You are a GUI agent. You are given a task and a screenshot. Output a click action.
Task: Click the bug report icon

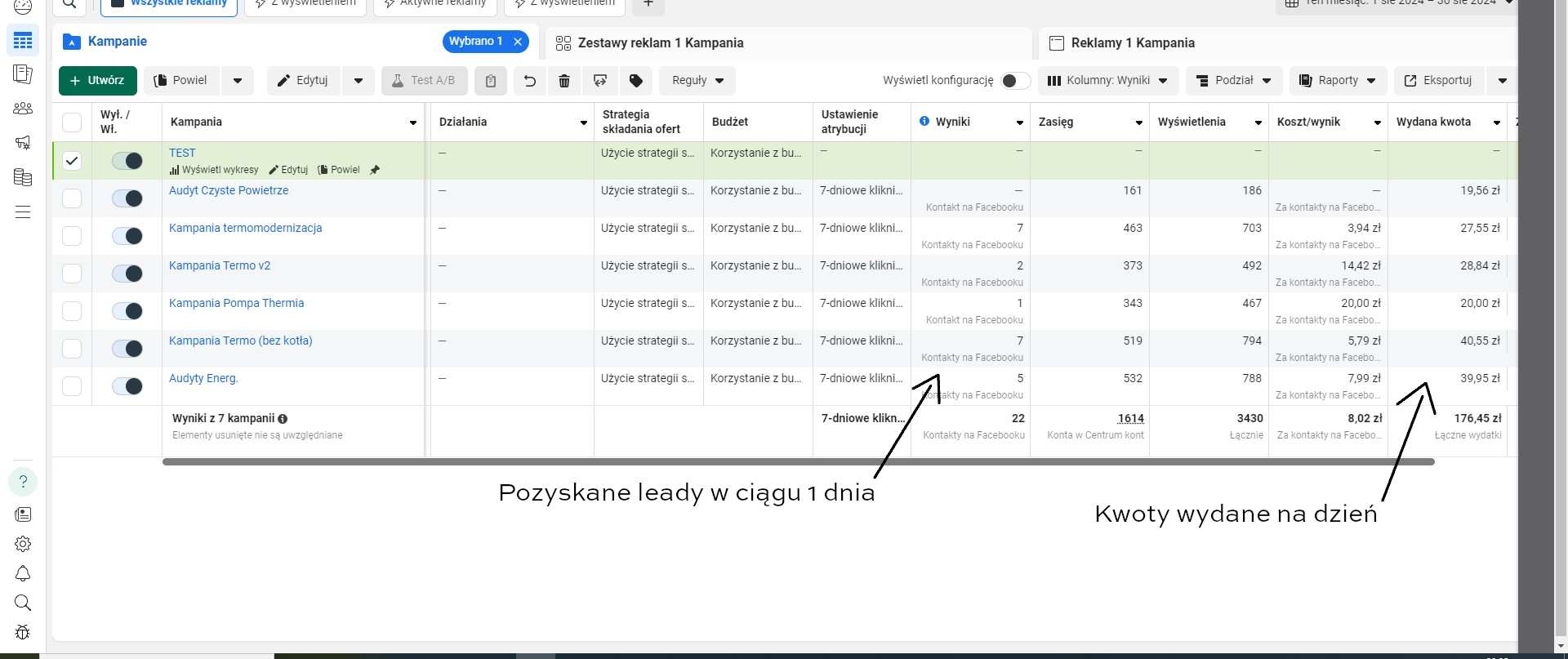(x=23, y=632)
